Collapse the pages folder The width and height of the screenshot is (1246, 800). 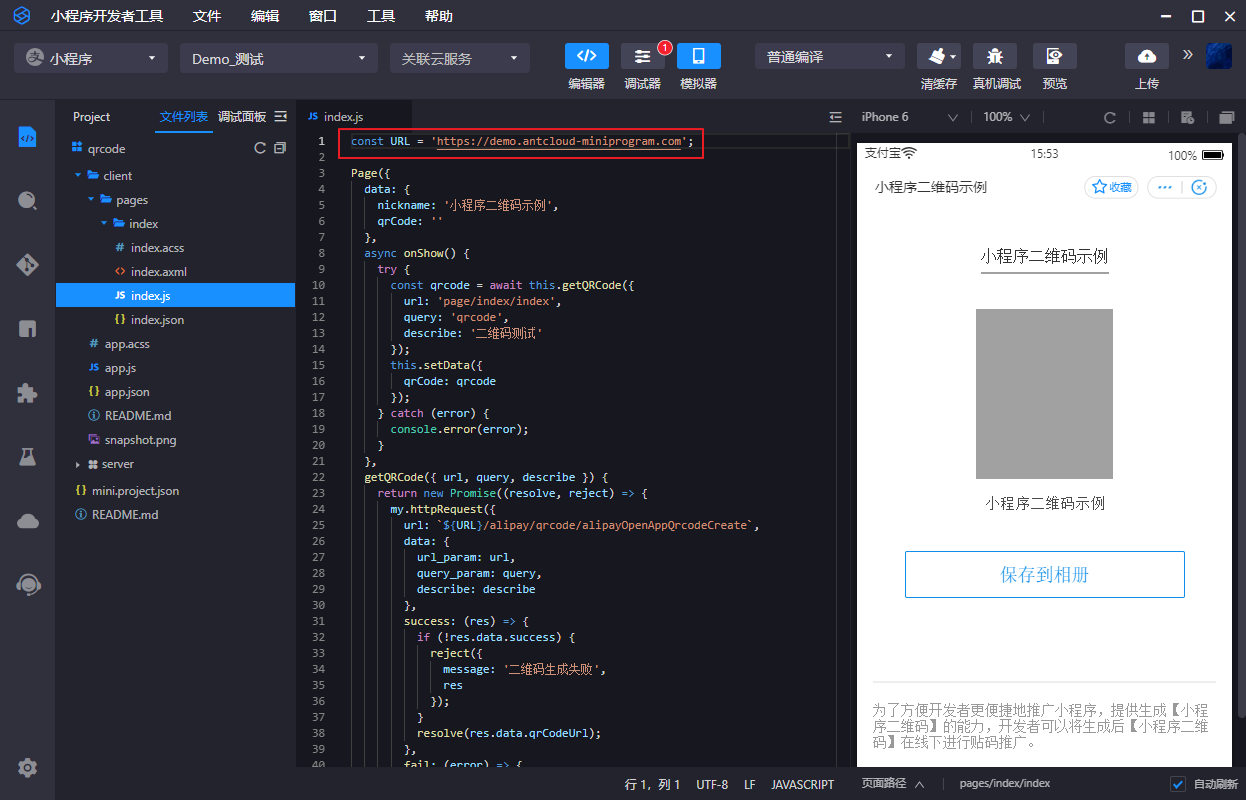pyautogui.click(x=91, y=200)
